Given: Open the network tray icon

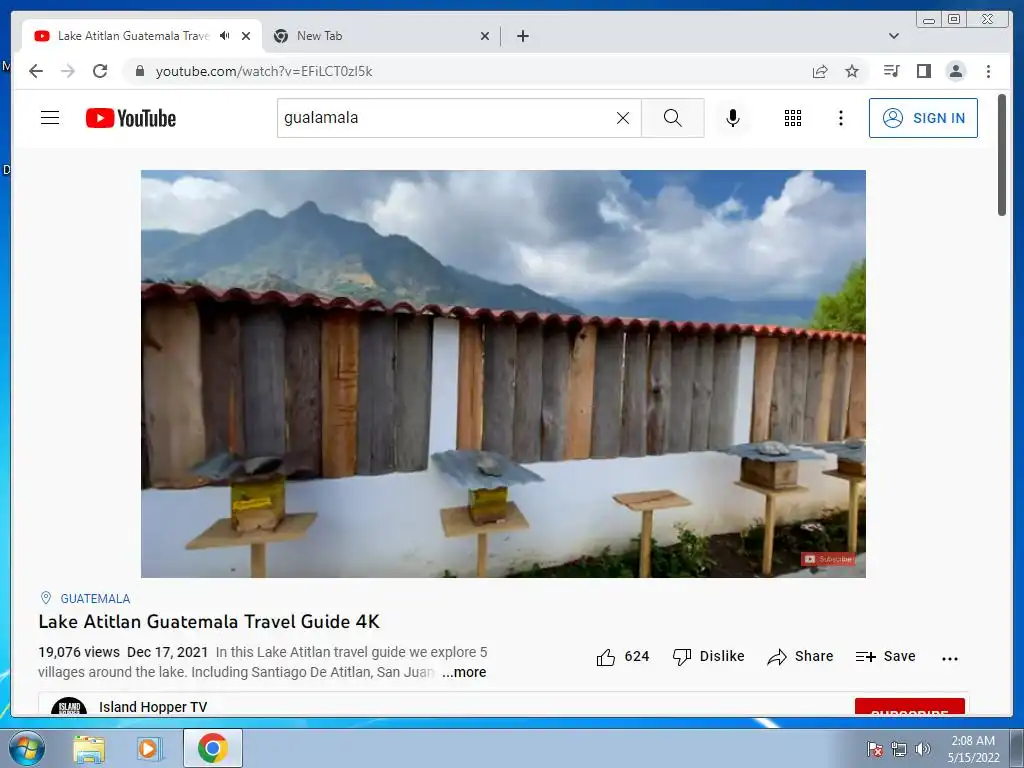Looking at the screenshot, I should [899, 749].
